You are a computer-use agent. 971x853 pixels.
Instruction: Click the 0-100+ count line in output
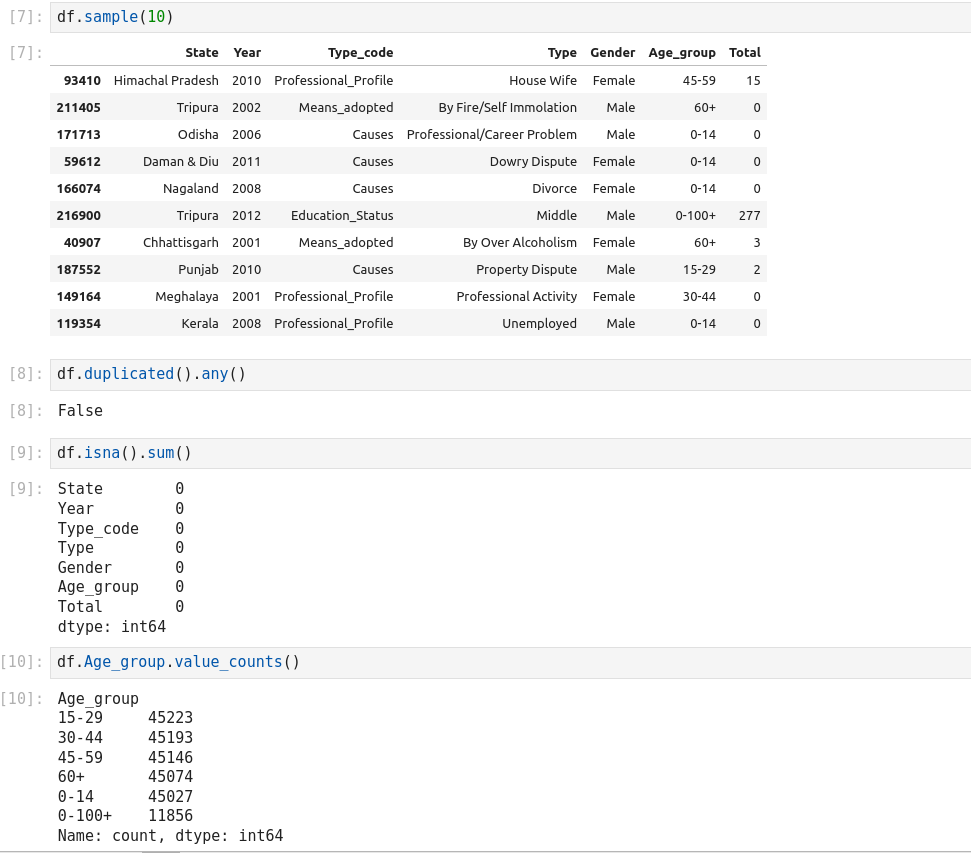click(125, 816)
